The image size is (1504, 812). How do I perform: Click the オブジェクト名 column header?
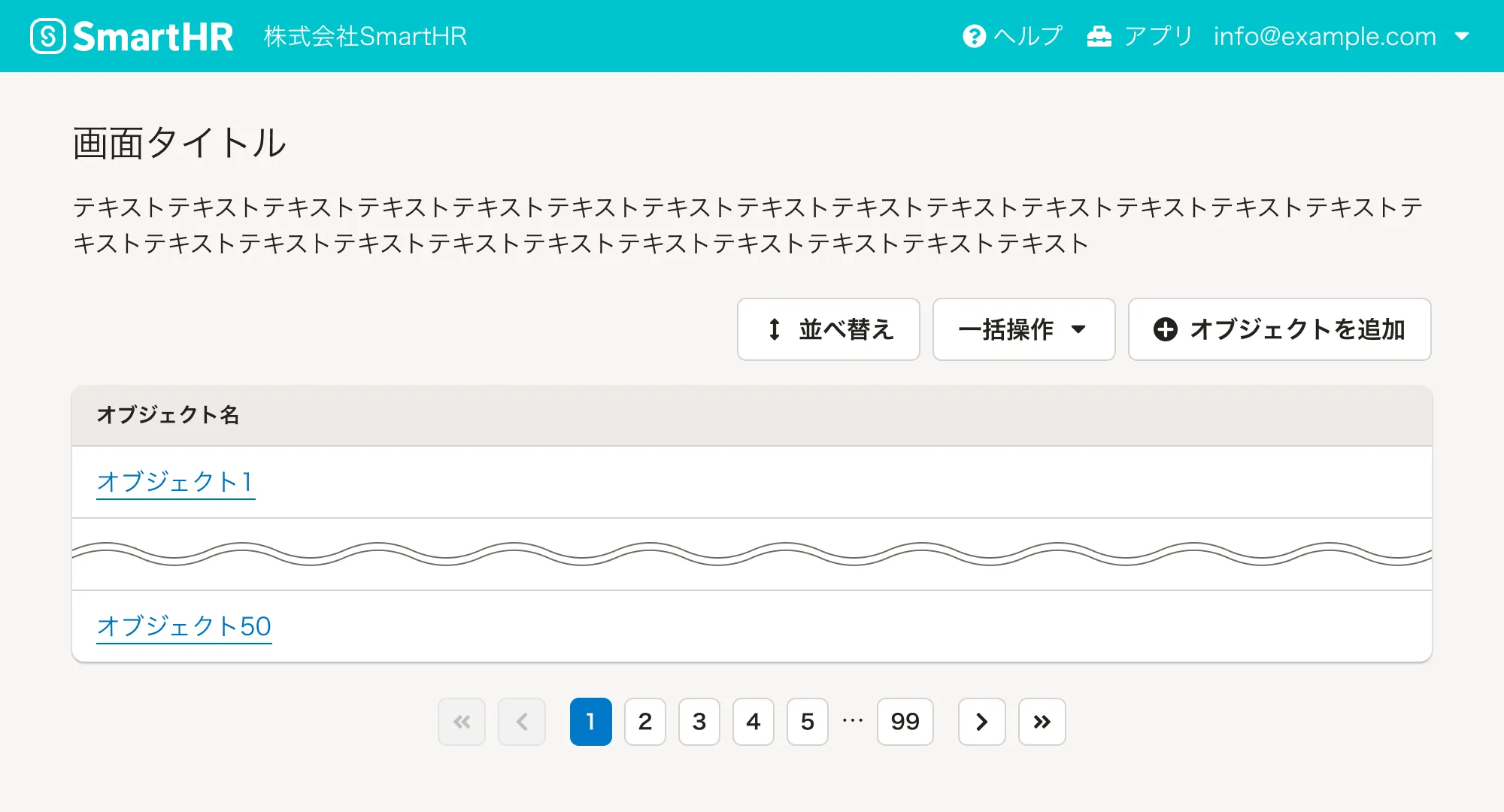pyautogui.click(x=168, y=415)
